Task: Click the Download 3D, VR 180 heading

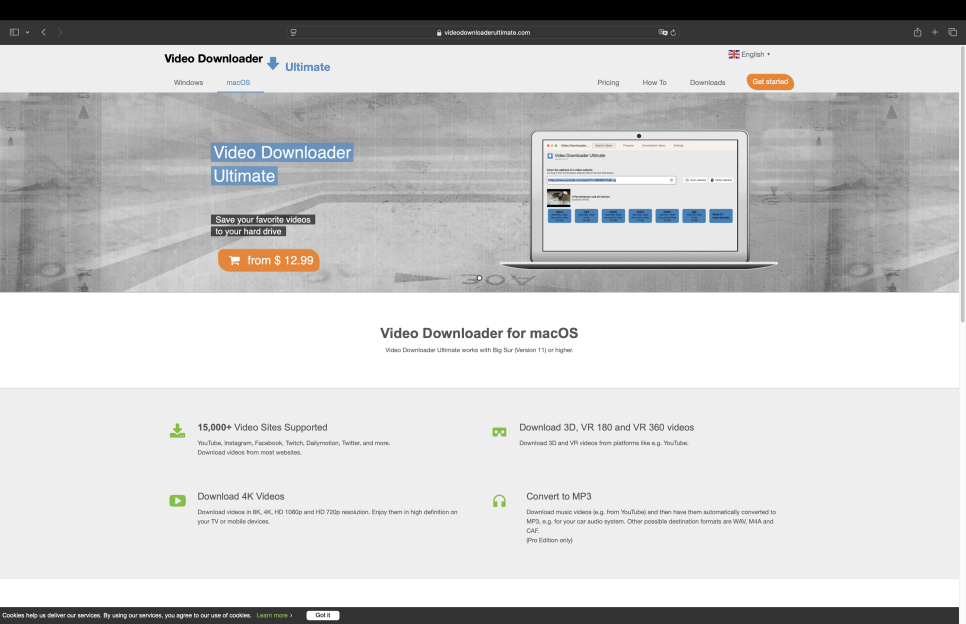Action: (x=606, y=427)
